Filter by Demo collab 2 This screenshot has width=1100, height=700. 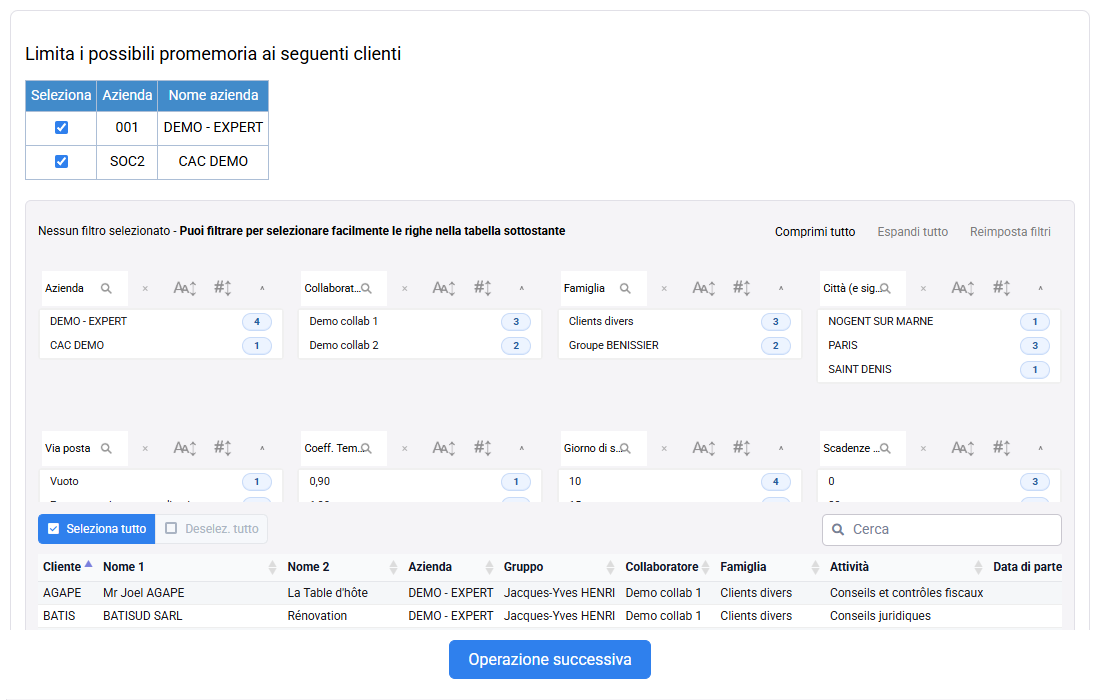(x=420, y=345)
